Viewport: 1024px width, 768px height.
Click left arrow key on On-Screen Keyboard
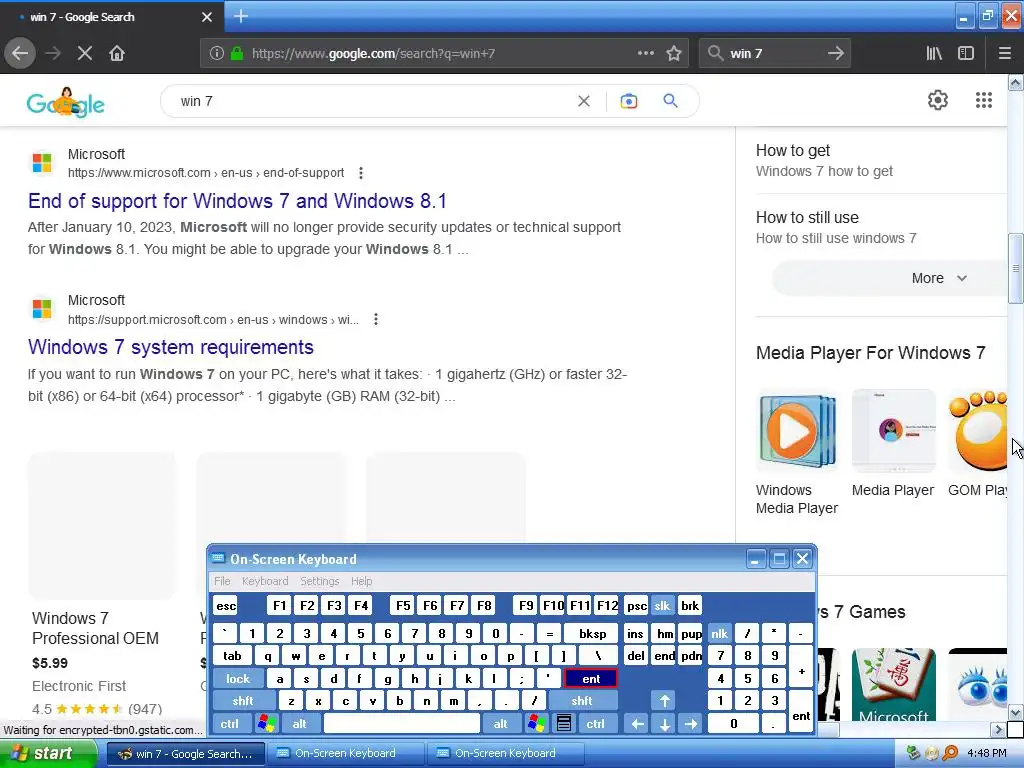pos(638,724)
